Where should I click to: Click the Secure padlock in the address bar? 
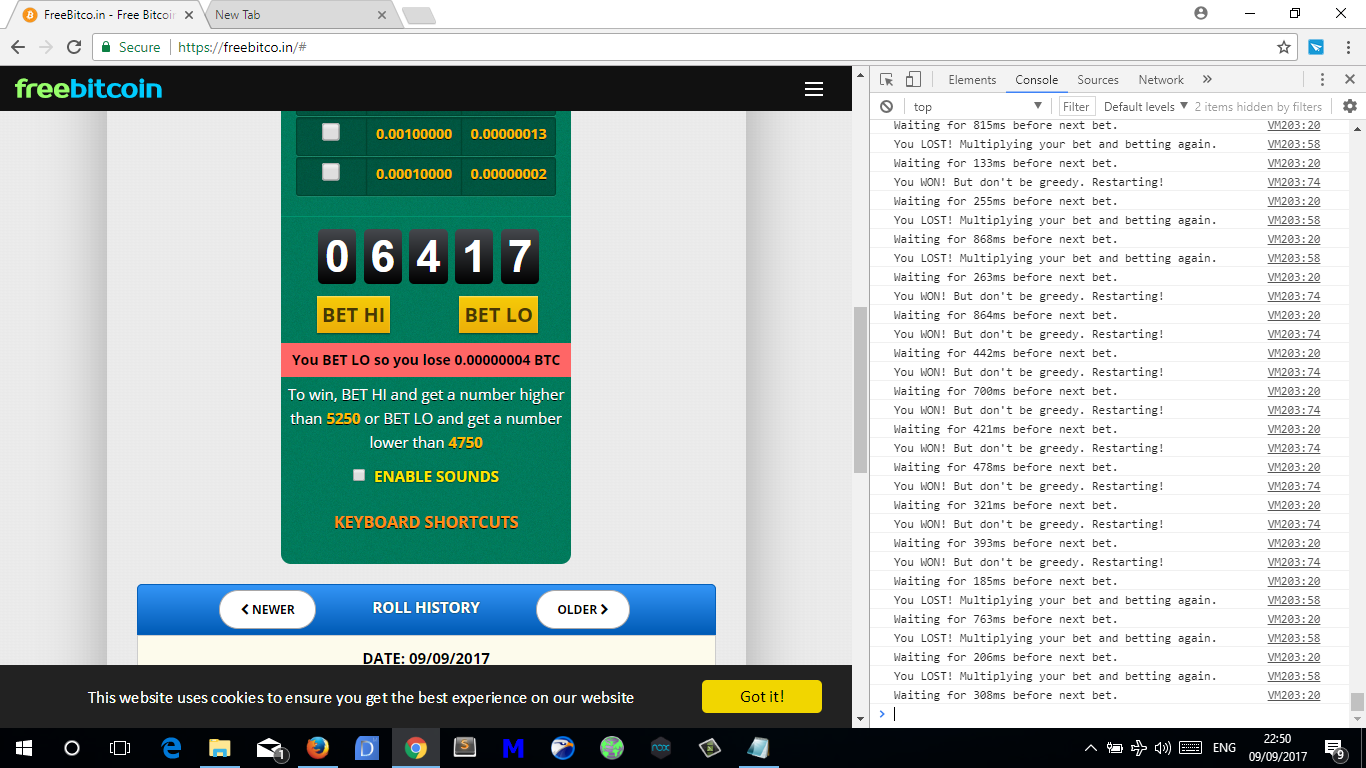tap(106, 47)
